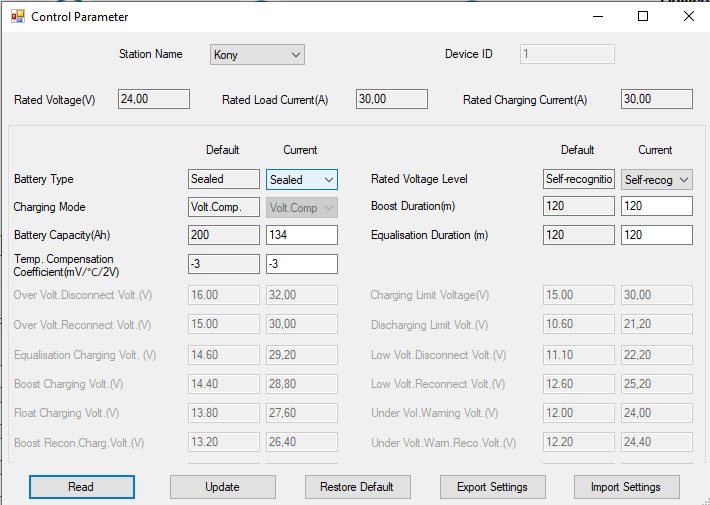The image size is (710, 505).
Task: Close the Control Parameter window
Action: 688,16
